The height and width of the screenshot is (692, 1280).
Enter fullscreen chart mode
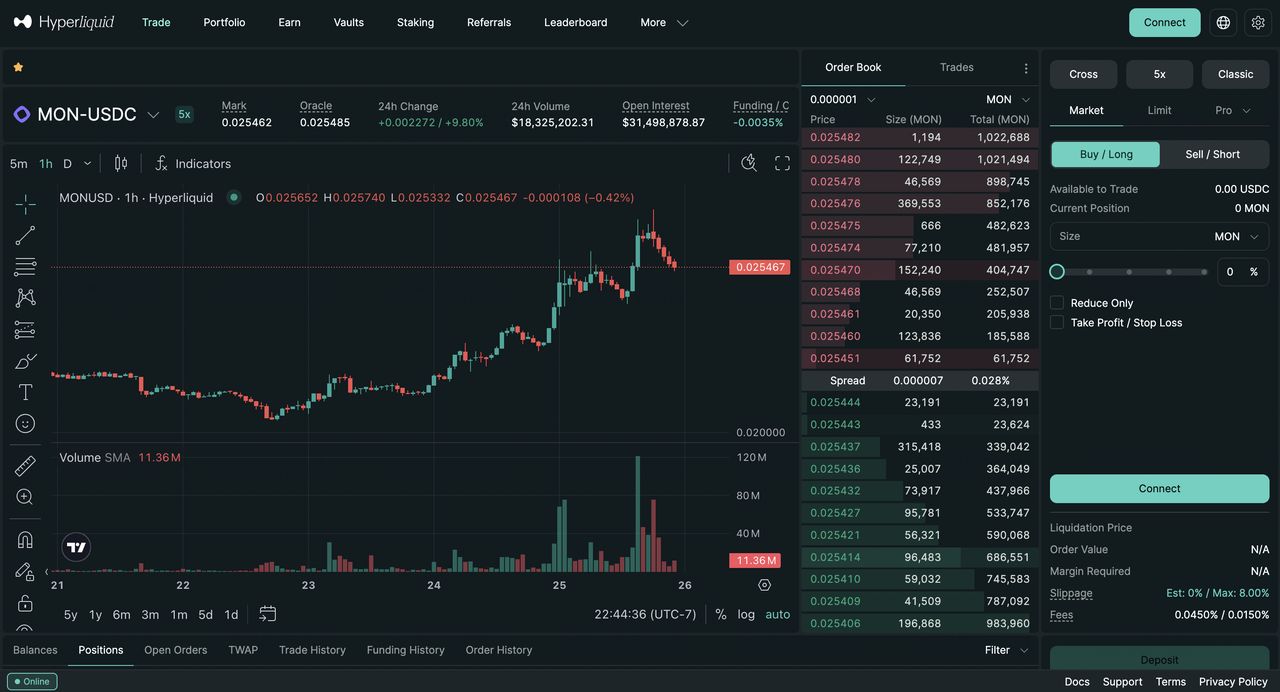(x=782, y=163)
